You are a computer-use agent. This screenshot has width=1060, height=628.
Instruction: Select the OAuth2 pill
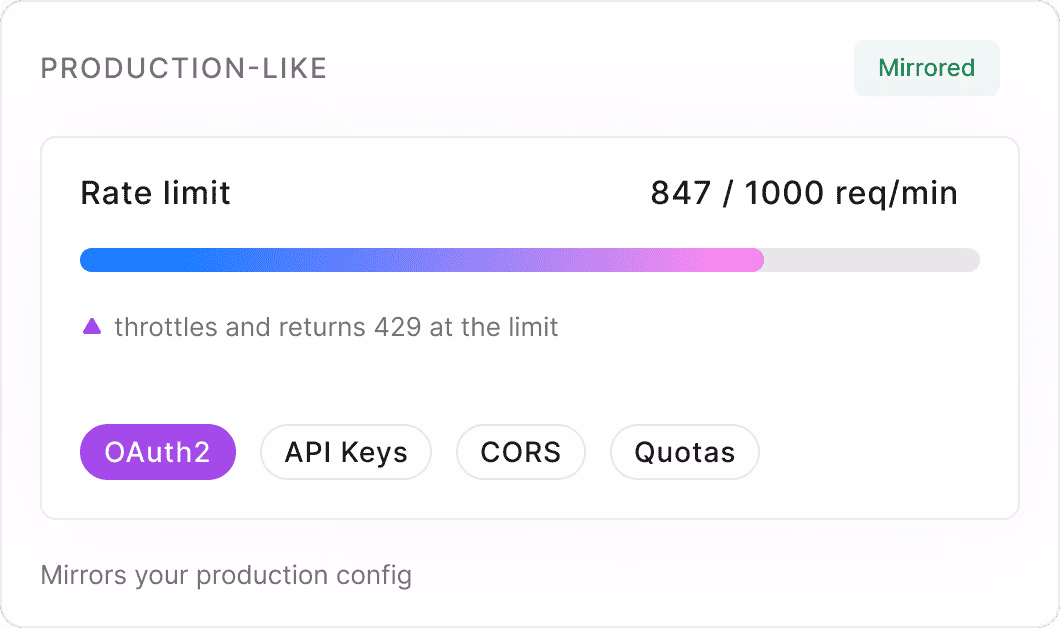click(158, 452)
